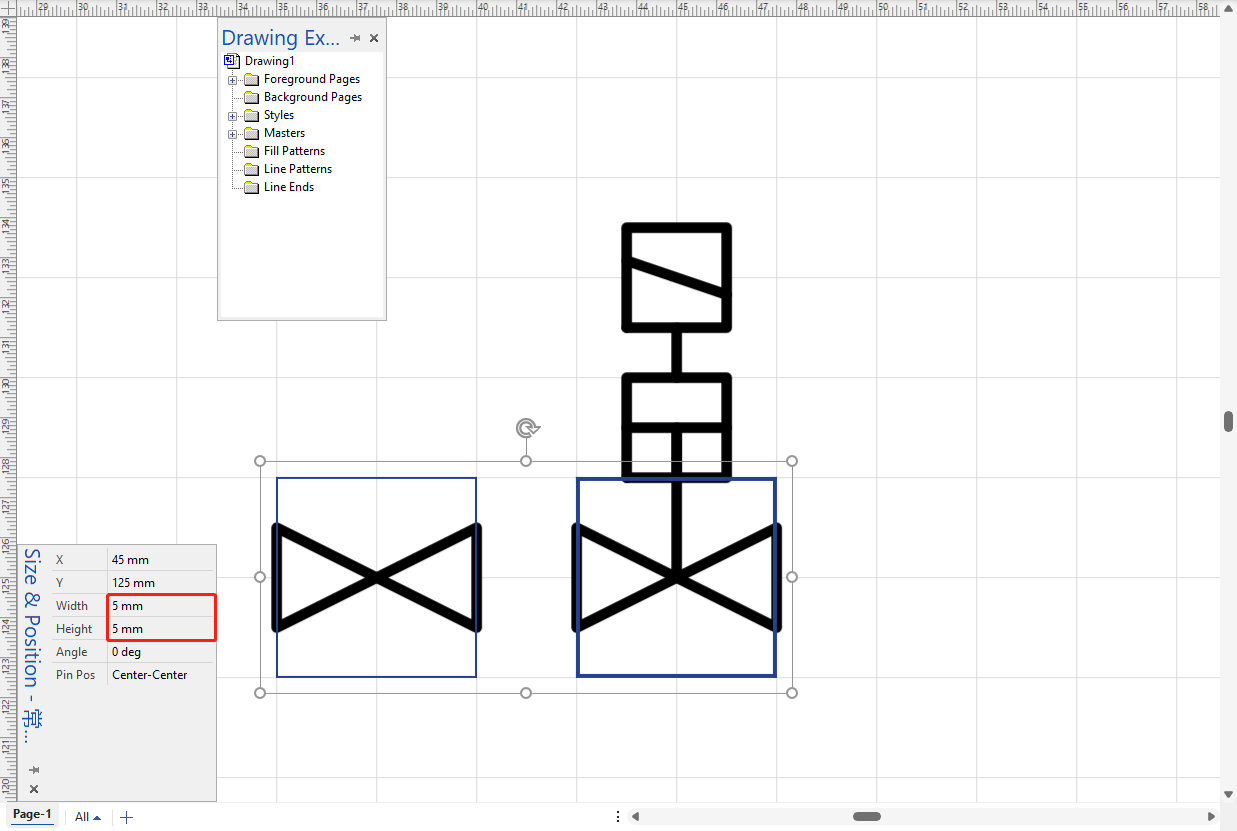Viewport: 1237px width, 831px height.
Task: Click the vertical scrollbar down arrow
Action: pos(1229,793)
